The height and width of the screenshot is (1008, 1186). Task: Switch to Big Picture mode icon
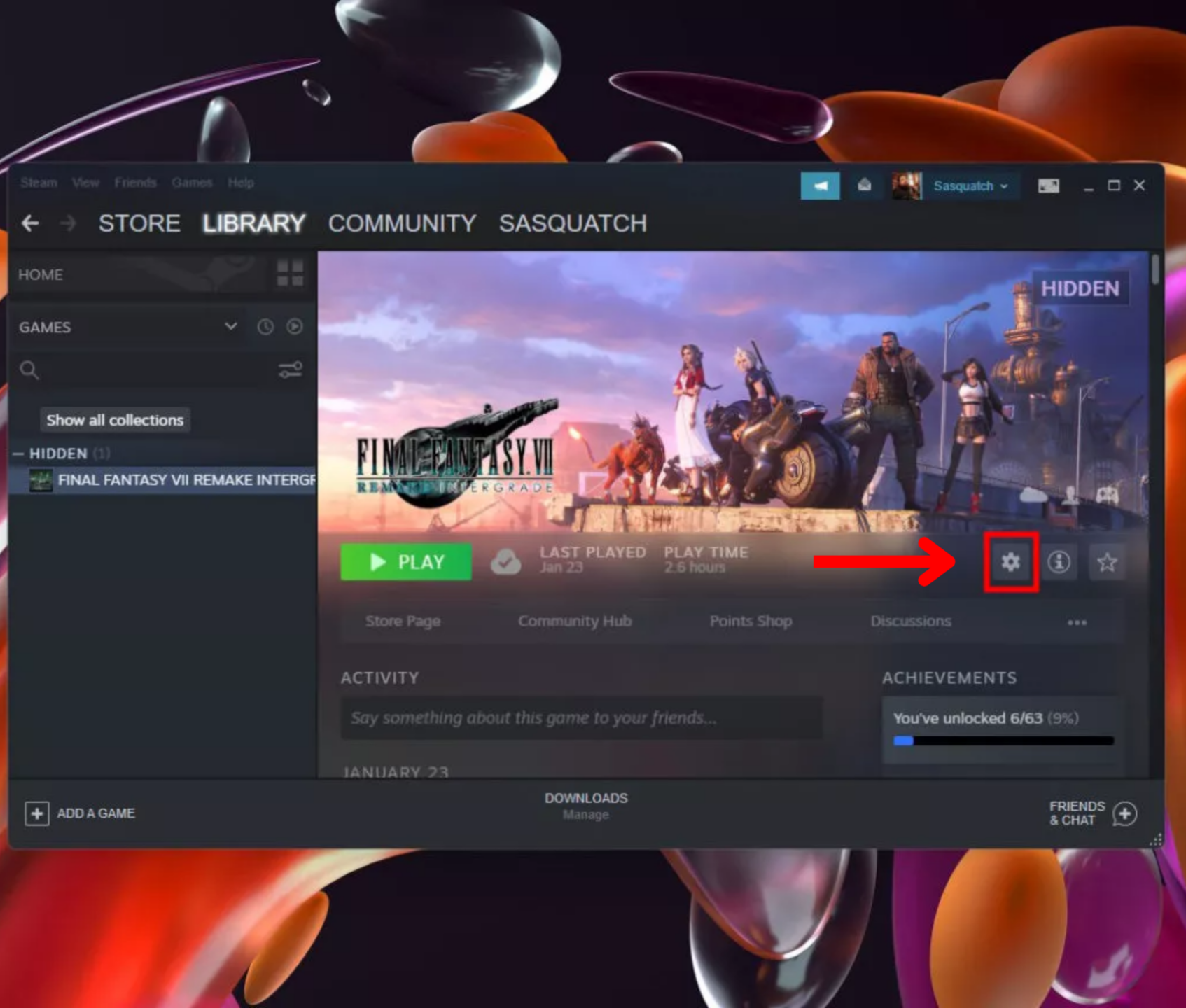point(1047,185)
